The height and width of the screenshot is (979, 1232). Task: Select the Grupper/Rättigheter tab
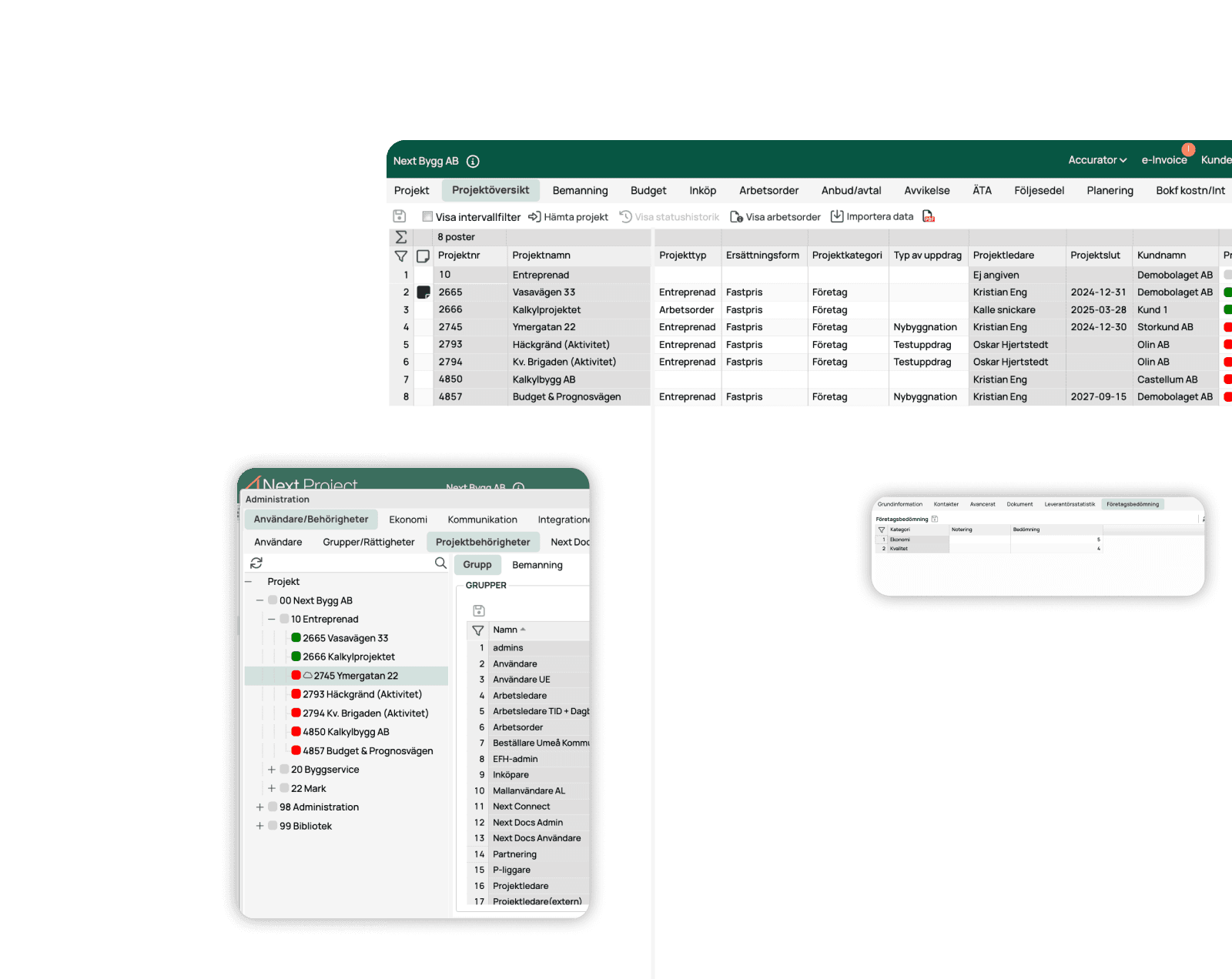369,542
